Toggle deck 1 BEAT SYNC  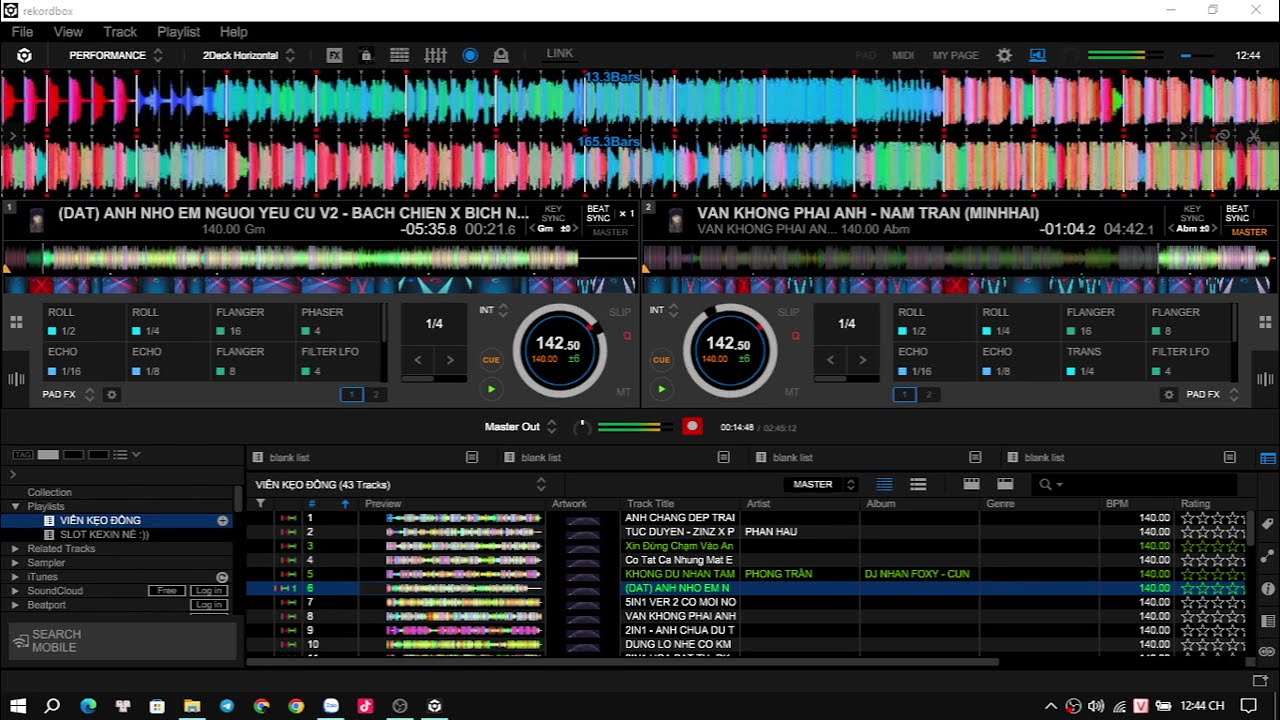click(x=598, y=214)
